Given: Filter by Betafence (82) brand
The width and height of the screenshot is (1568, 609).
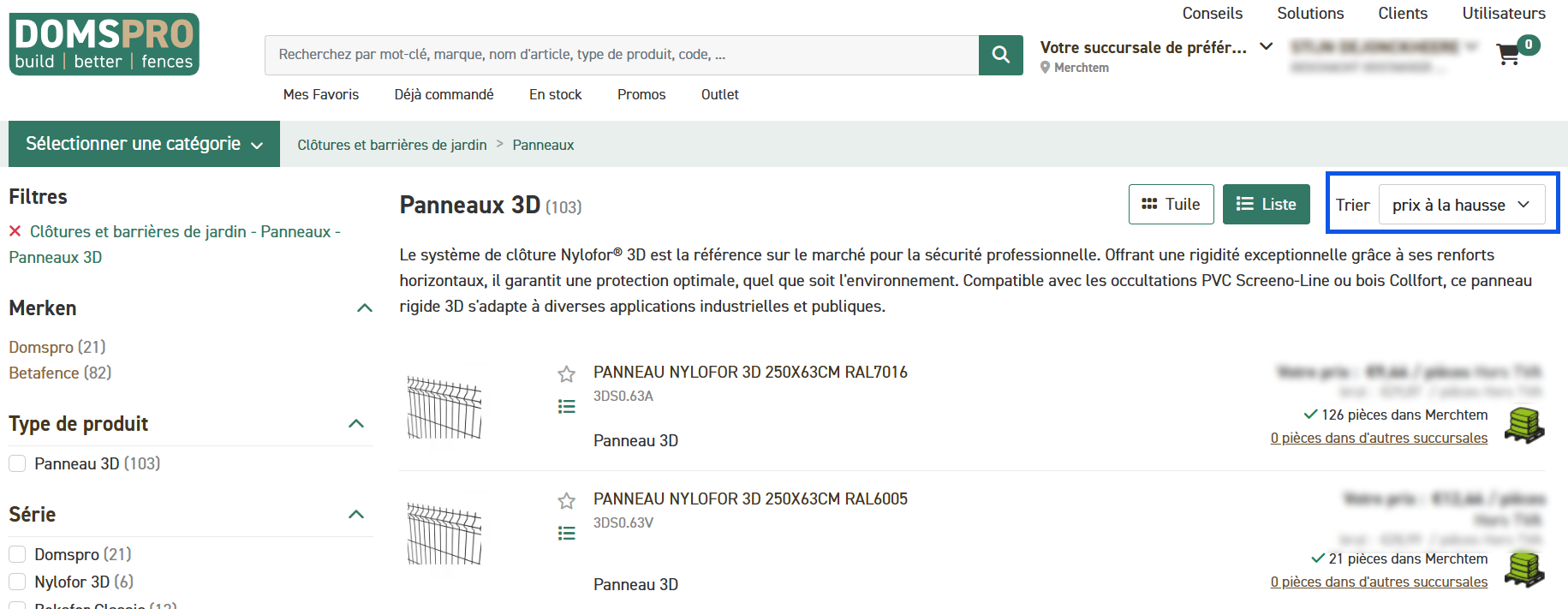Looking at the screenshot, I should 60,373.
